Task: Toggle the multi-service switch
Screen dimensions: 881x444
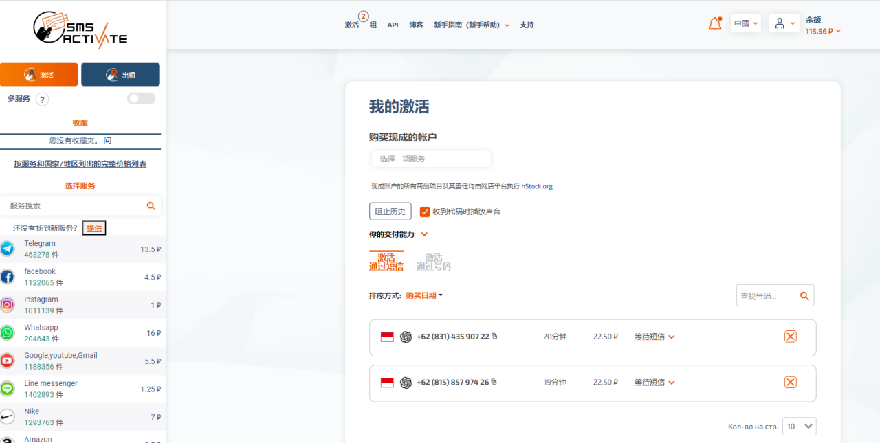Action: coord(141,99)
